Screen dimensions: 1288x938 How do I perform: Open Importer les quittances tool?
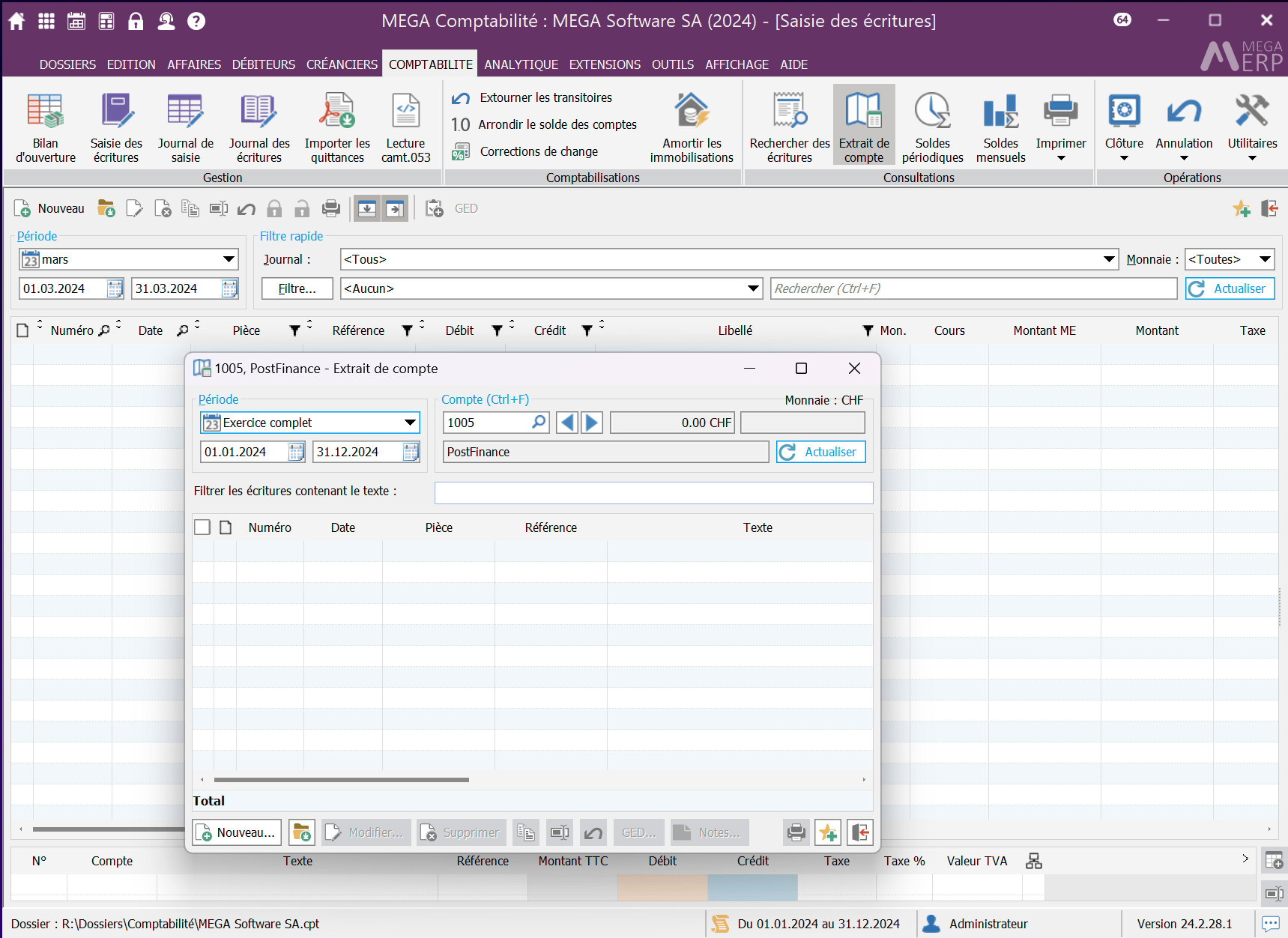coord(337,127)
